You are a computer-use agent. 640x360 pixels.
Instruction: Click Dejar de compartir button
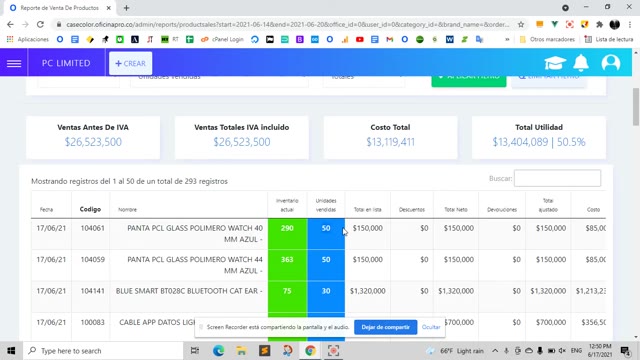385,327
